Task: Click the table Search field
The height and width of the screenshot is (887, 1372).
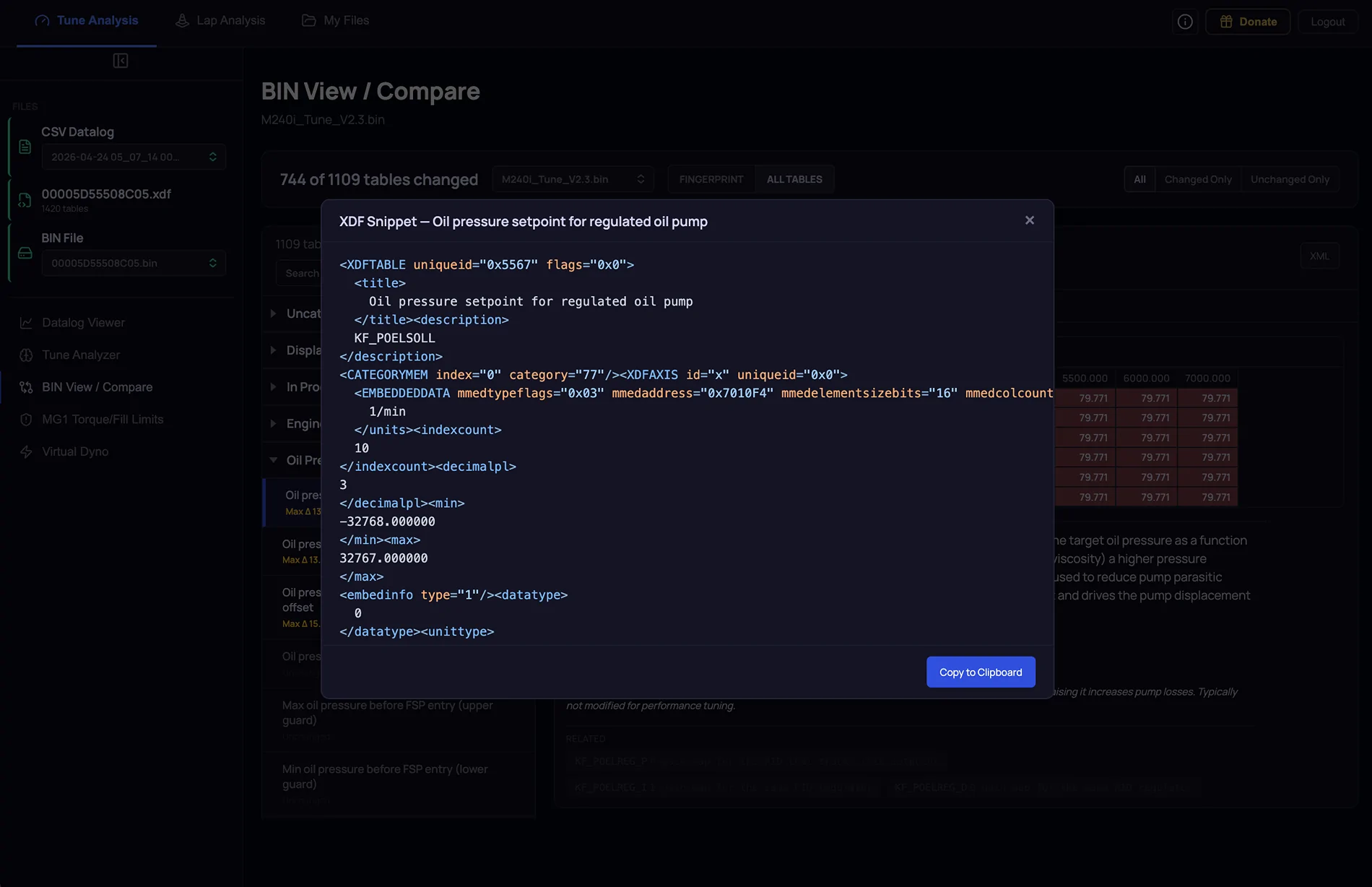Action: 298,273
